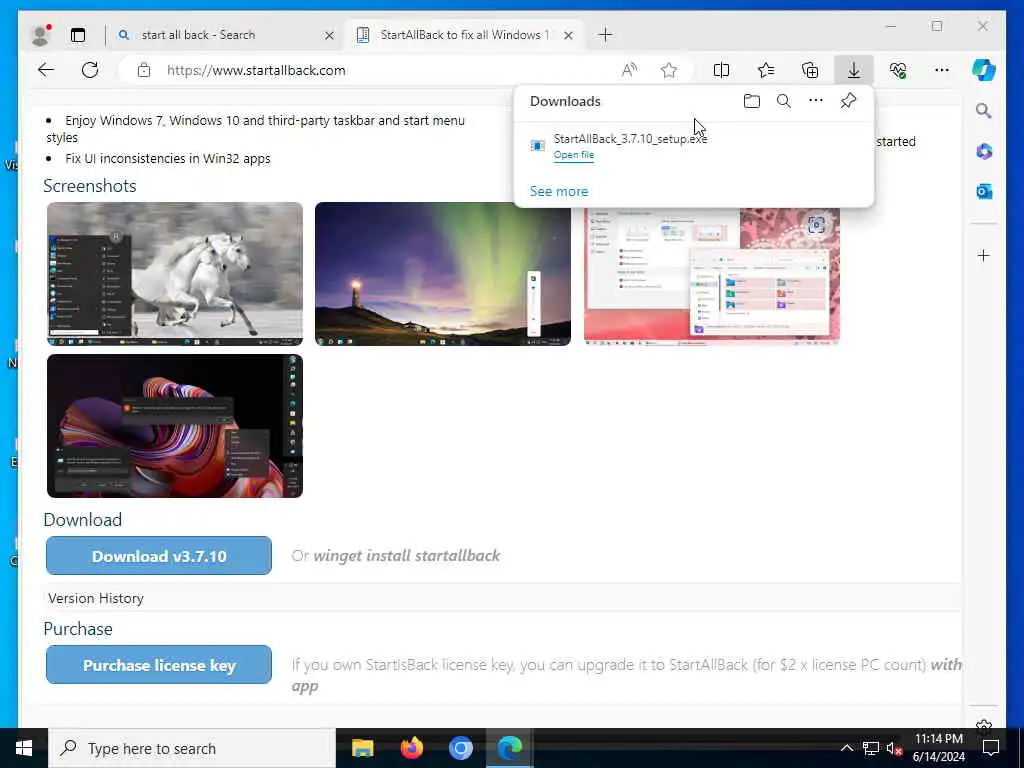
Task: Launch Copilot from the toolbar
Action: 984,70
